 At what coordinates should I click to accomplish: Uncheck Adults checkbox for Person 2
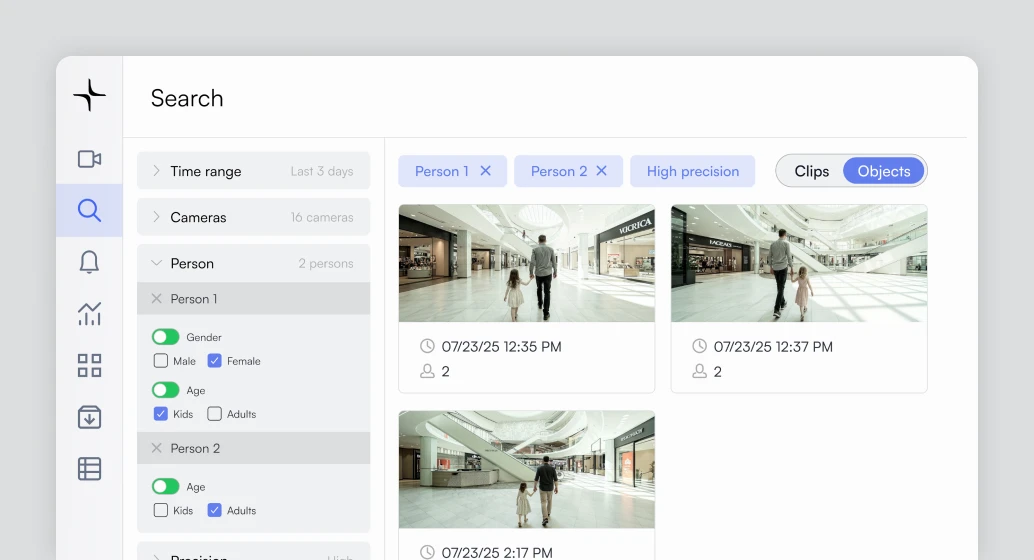pos(214,511)
